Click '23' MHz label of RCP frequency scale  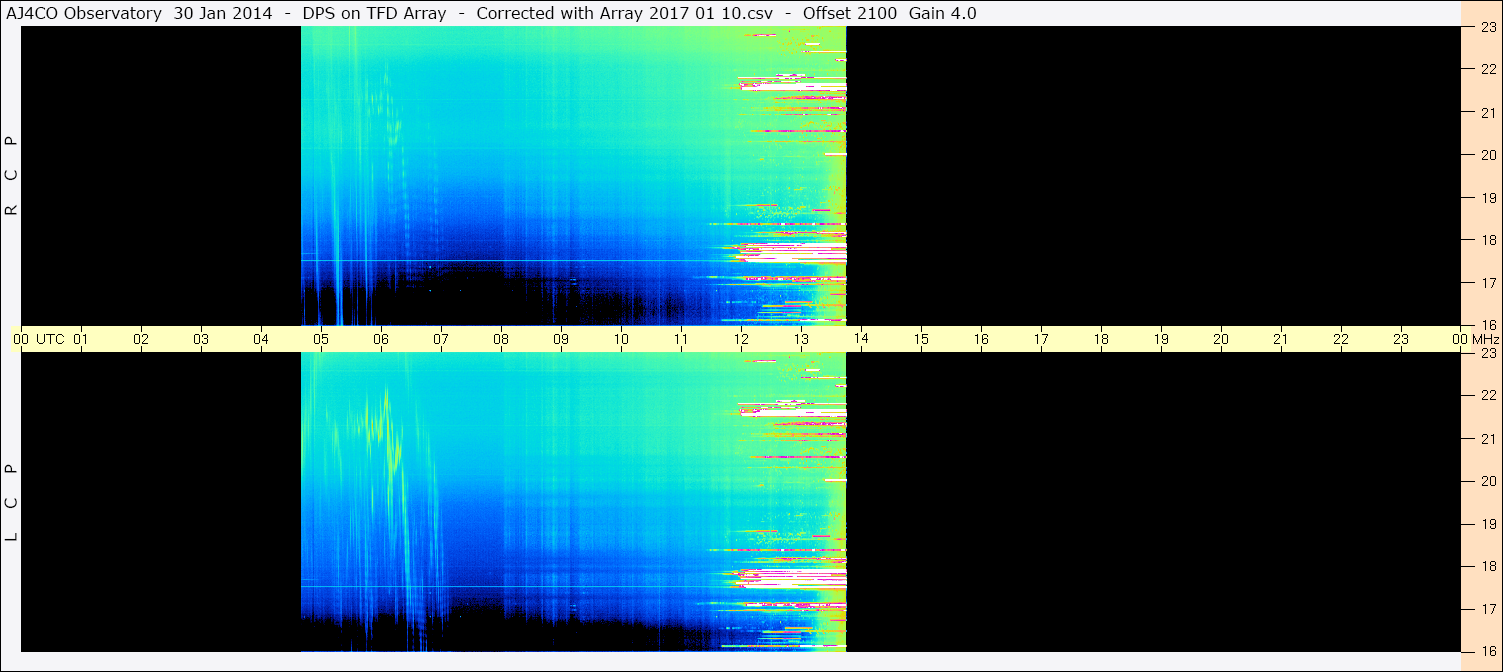(x=1487, y=28)
